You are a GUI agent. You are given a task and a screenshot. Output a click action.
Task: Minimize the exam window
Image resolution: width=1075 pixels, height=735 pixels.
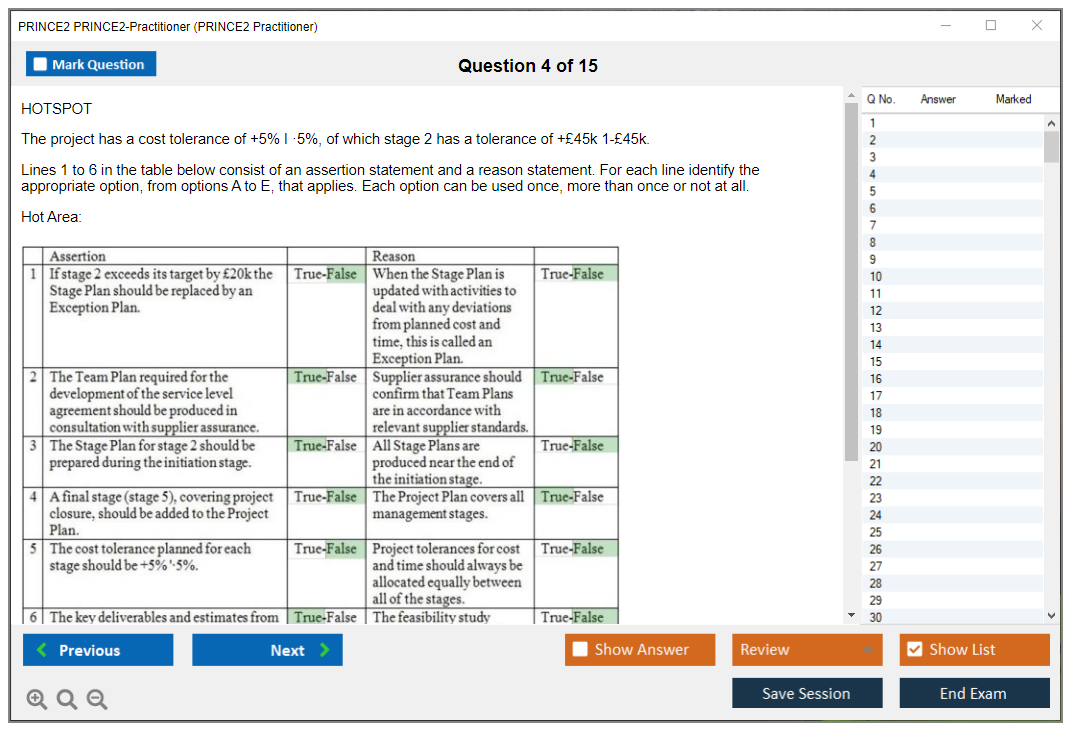pos(945,26)
